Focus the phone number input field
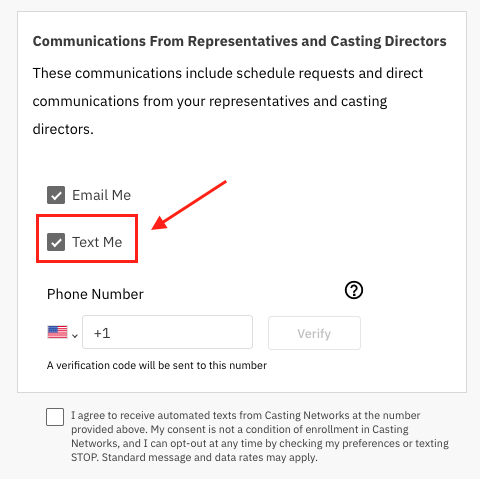 click(x=167, y=332)
